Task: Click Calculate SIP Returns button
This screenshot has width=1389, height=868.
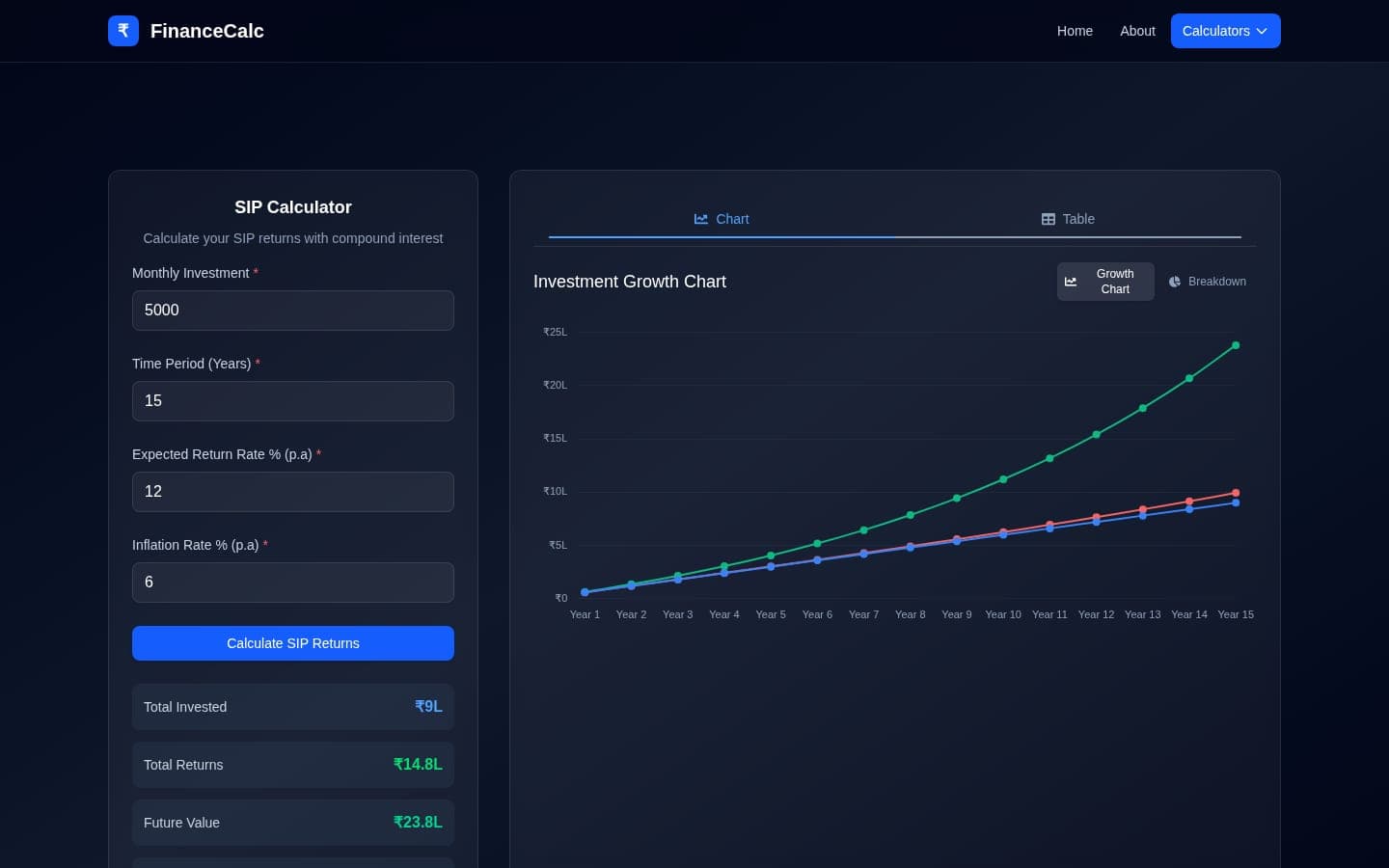Action: (293, 643)
